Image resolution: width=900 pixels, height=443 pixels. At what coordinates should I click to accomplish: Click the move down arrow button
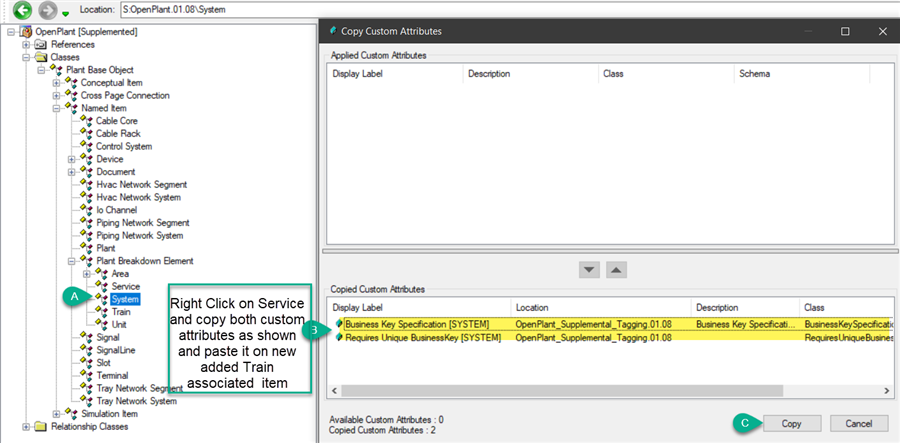591,270
